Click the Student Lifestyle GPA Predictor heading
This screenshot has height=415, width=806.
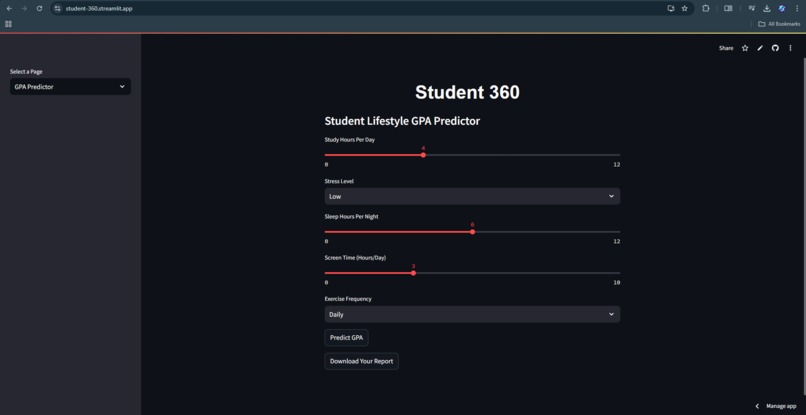402,121
